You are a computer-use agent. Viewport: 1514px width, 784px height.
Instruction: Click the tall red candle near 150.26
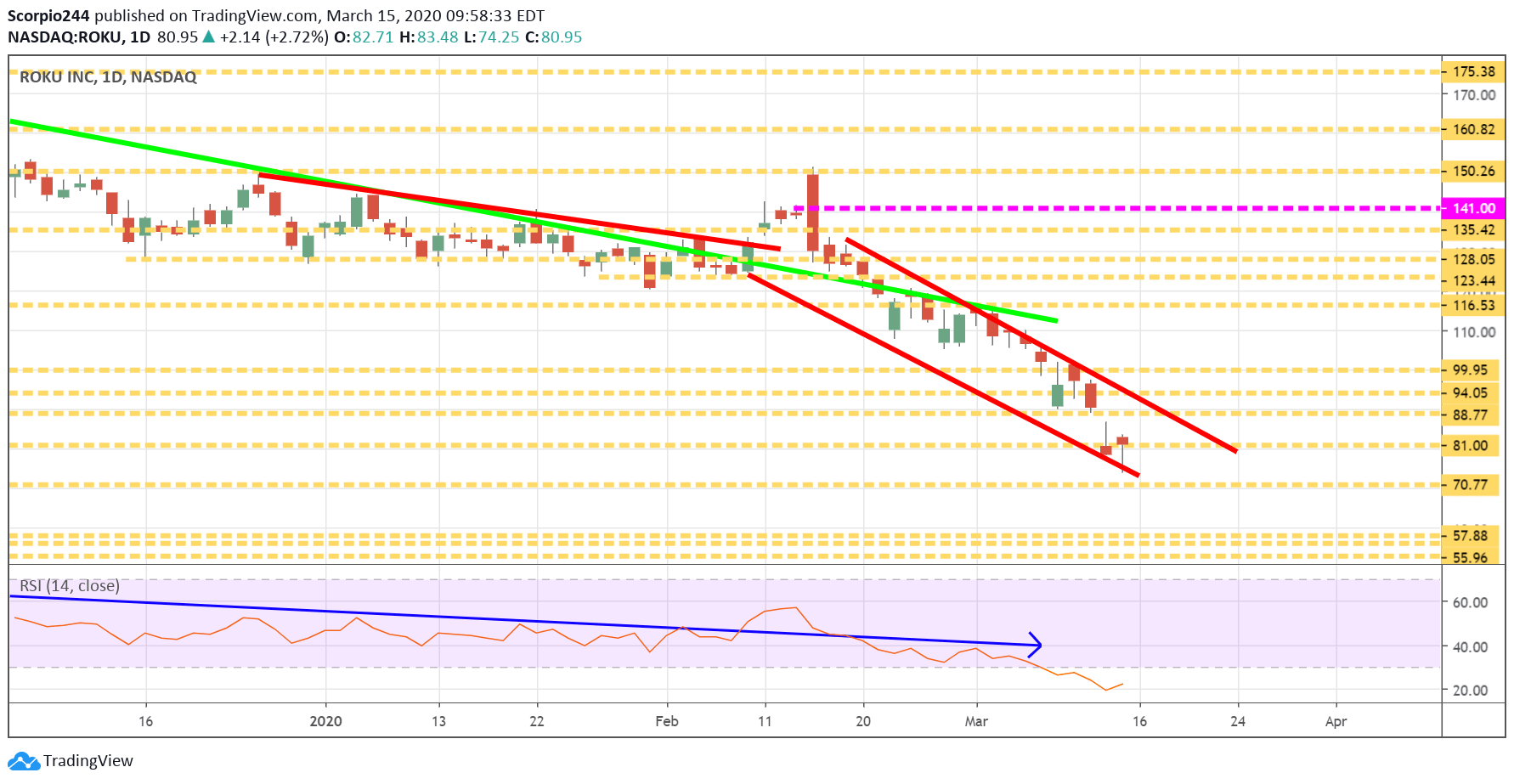click(x=813, y=212)
